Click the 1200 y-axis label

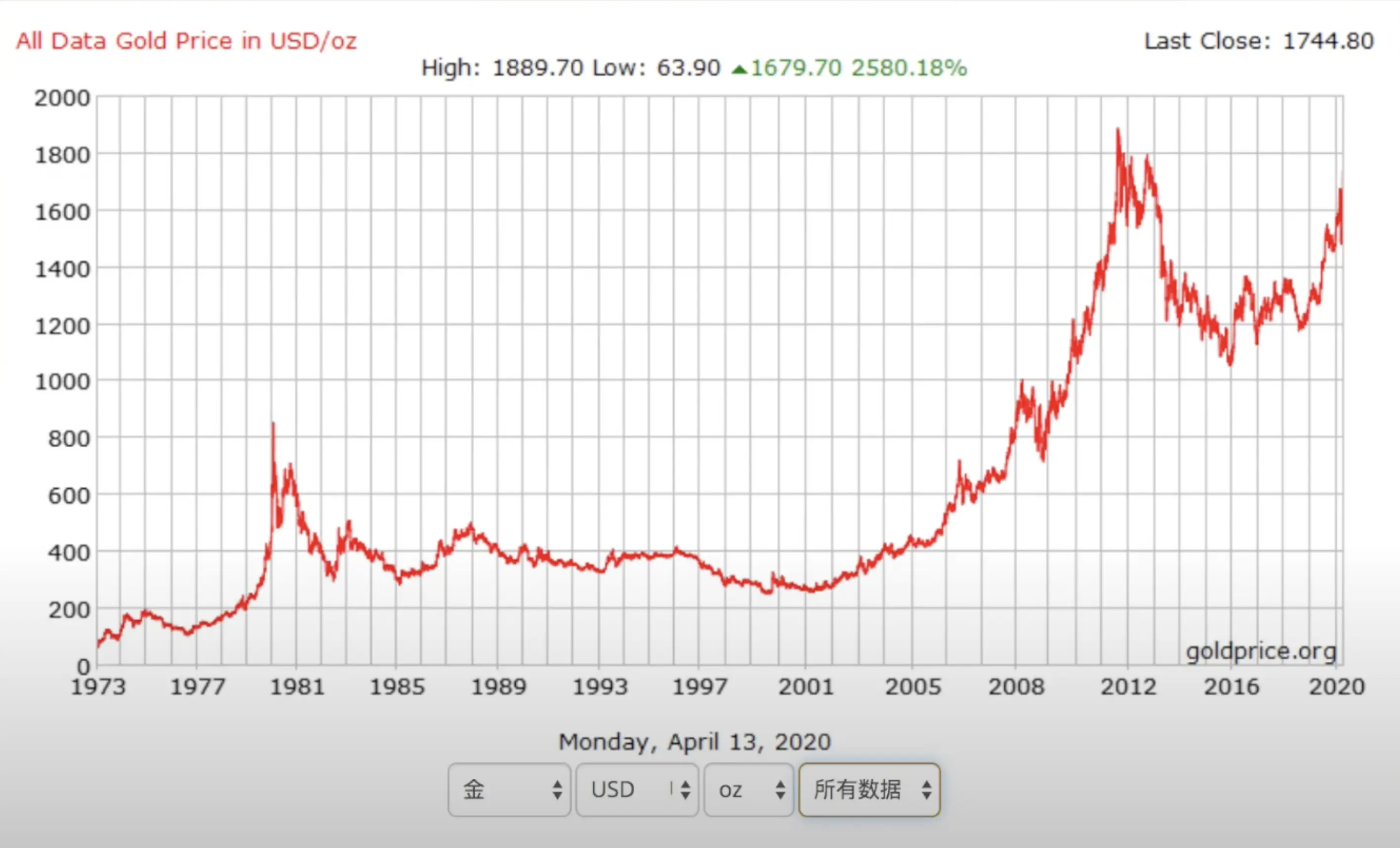(x=62, y=327)
